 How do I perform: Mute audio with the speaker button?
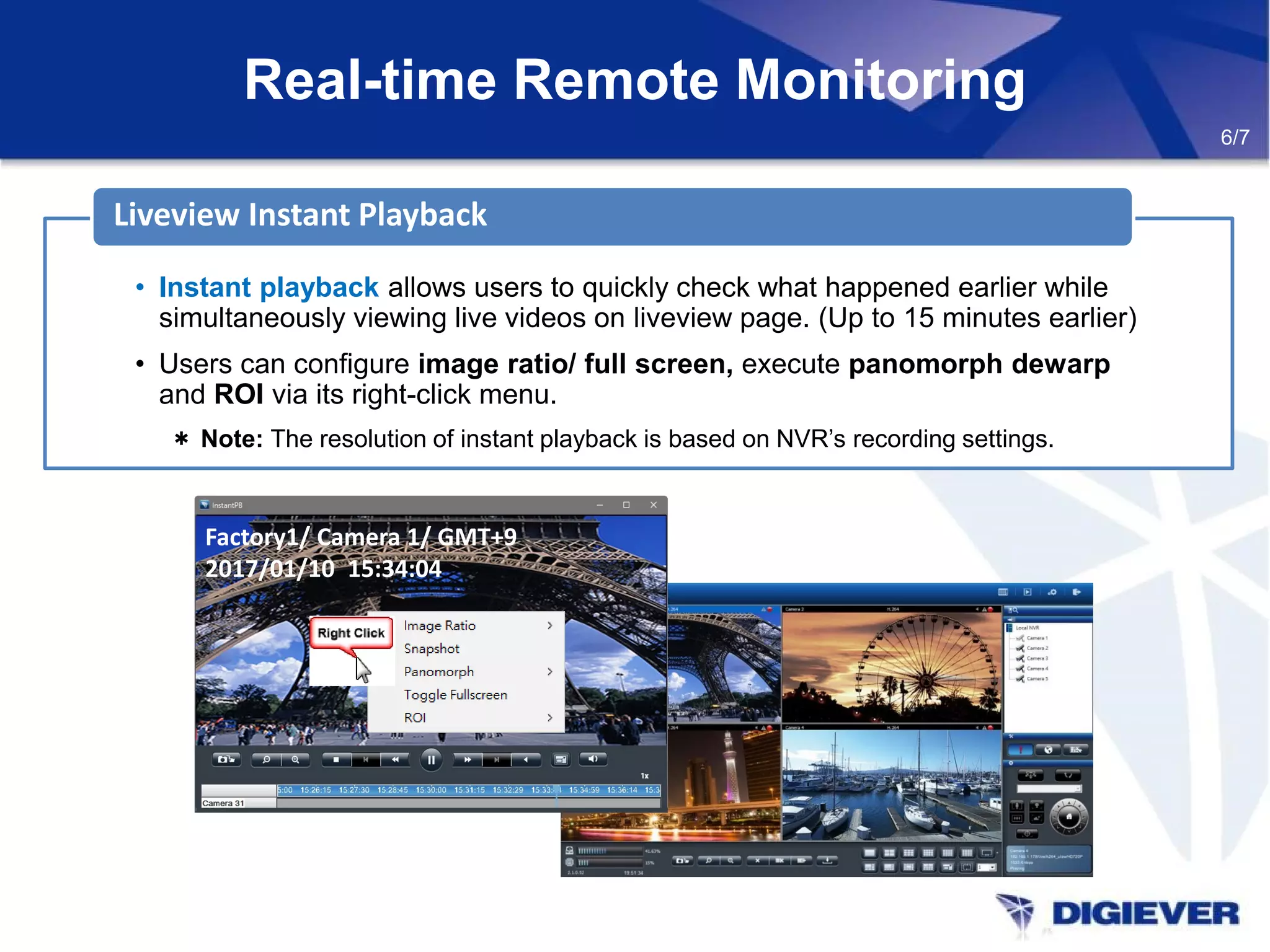coord(593,759)
